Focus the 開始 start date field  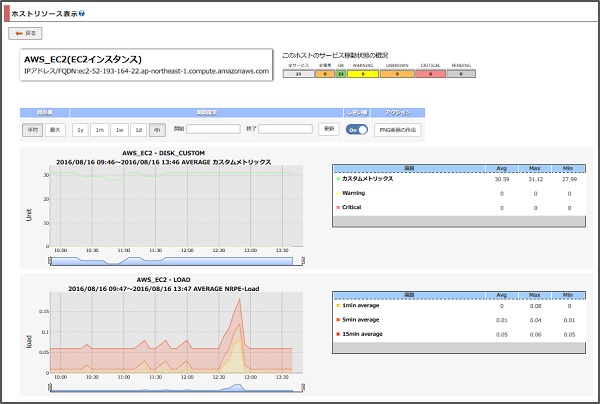point(213,129)
